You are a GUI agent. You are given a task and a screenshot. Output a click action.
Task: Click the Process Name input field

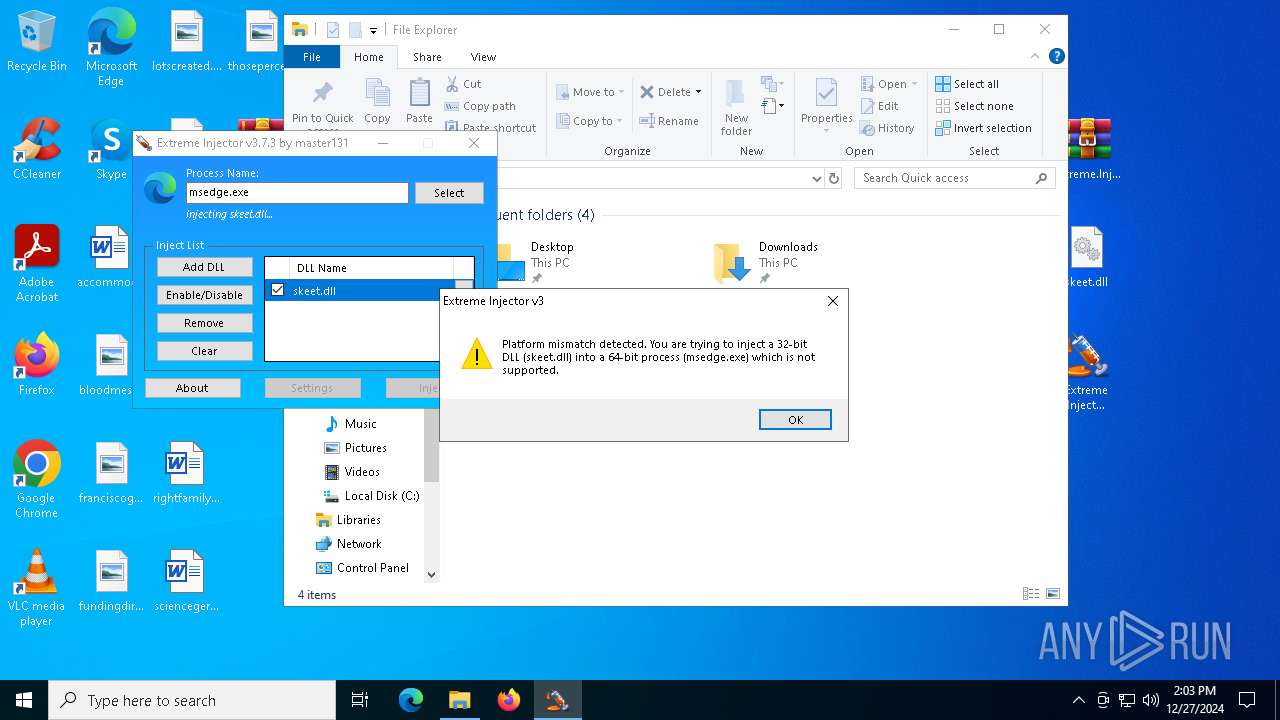(297, 192)
